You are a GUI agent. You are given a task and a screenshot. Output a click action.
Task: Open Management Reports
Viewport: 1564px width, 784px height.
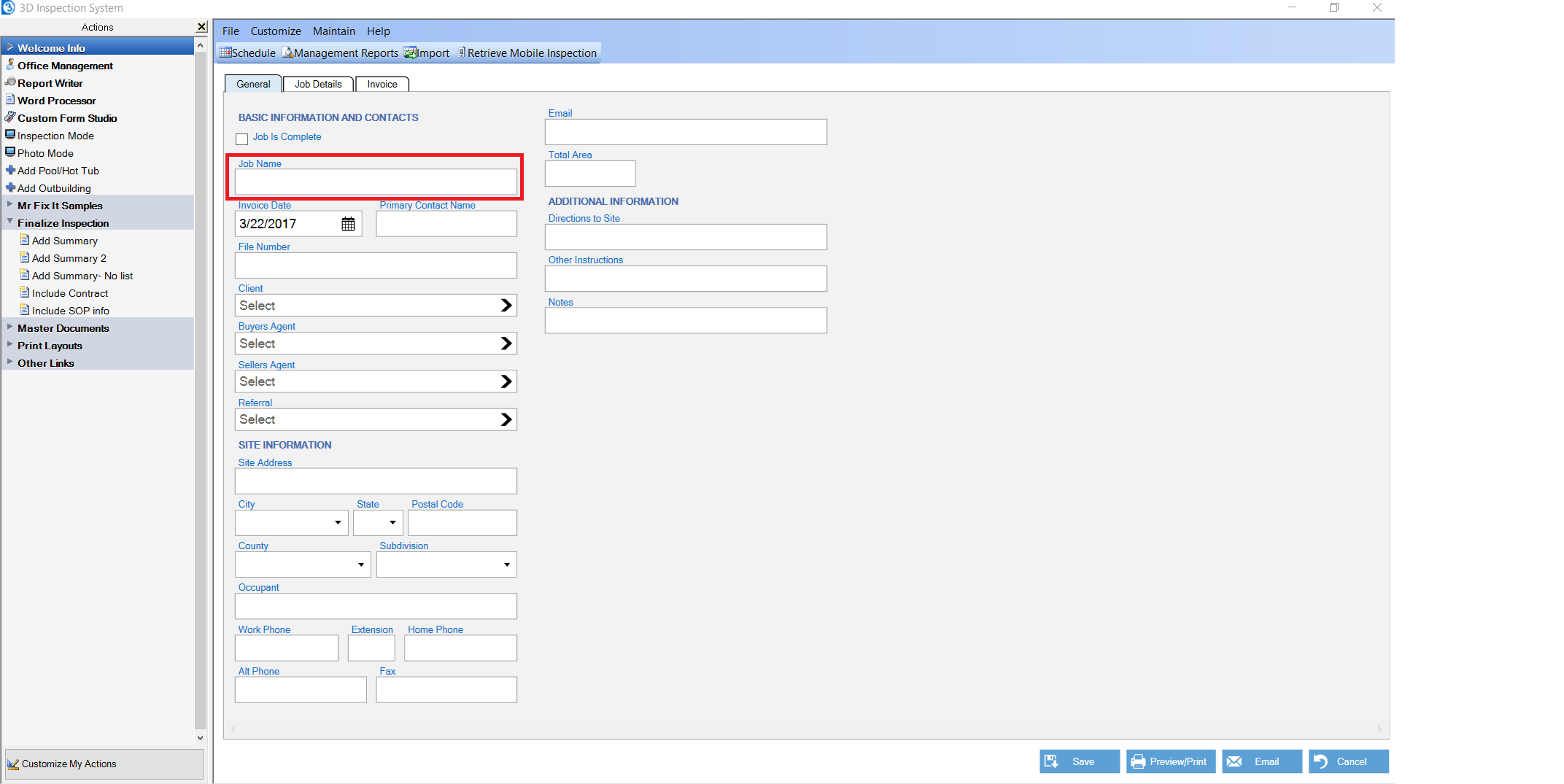tap(340, 53)
